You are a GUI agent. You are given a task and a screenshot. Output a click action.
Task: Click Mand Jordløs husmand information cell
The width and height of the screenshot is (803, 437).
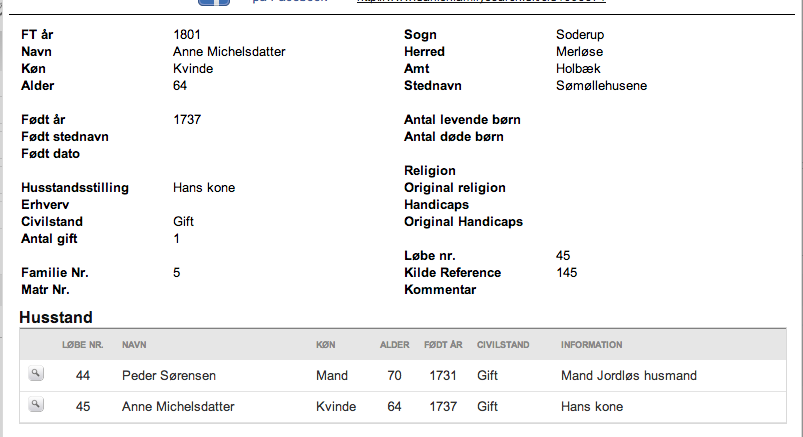[629, 376]
